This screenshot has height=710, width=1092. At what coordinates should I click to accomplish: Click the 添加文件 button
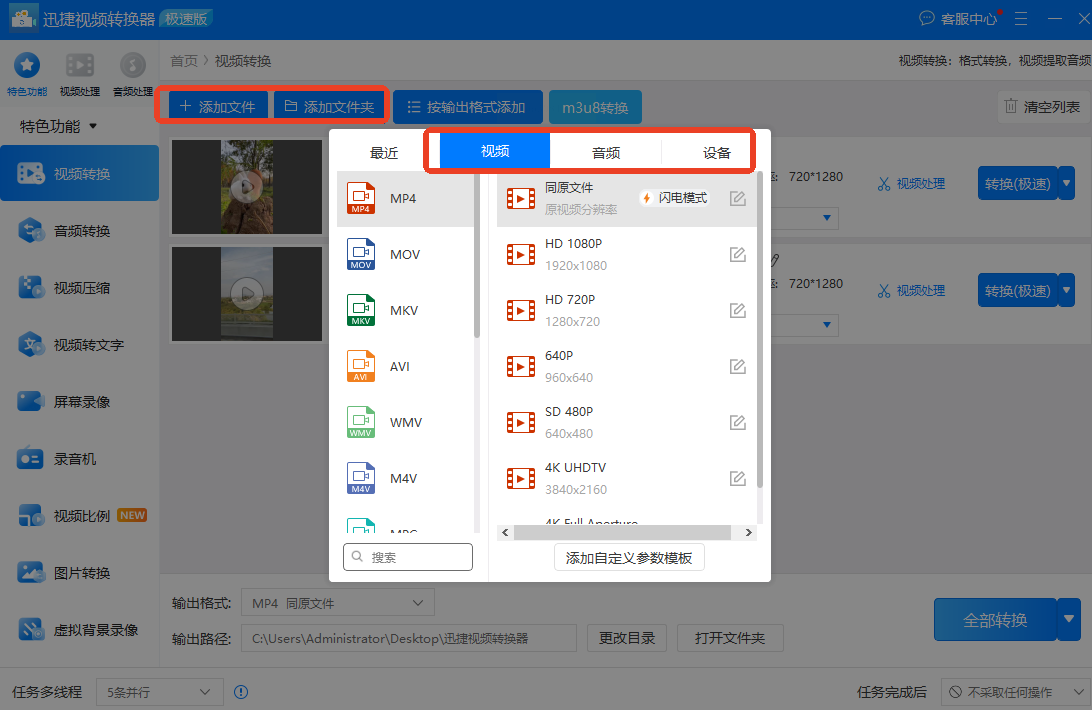[x=218, y=107]
